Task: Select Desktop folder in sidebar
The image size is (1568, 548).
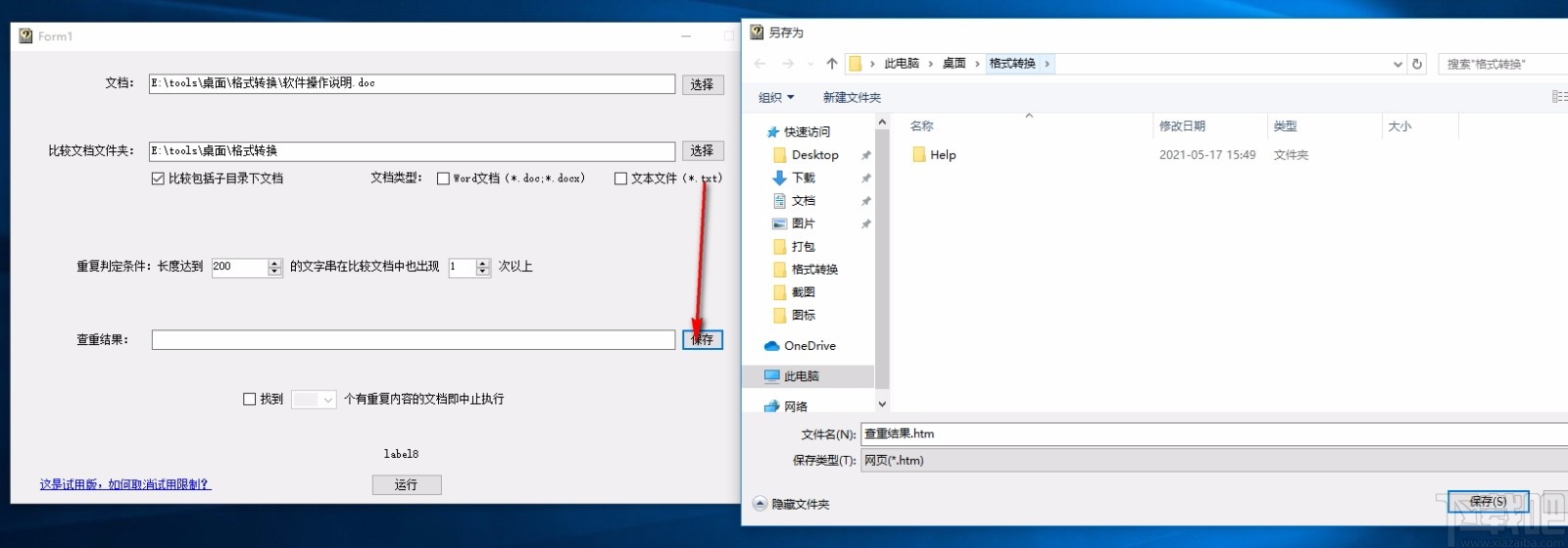Action: point(814,155)
